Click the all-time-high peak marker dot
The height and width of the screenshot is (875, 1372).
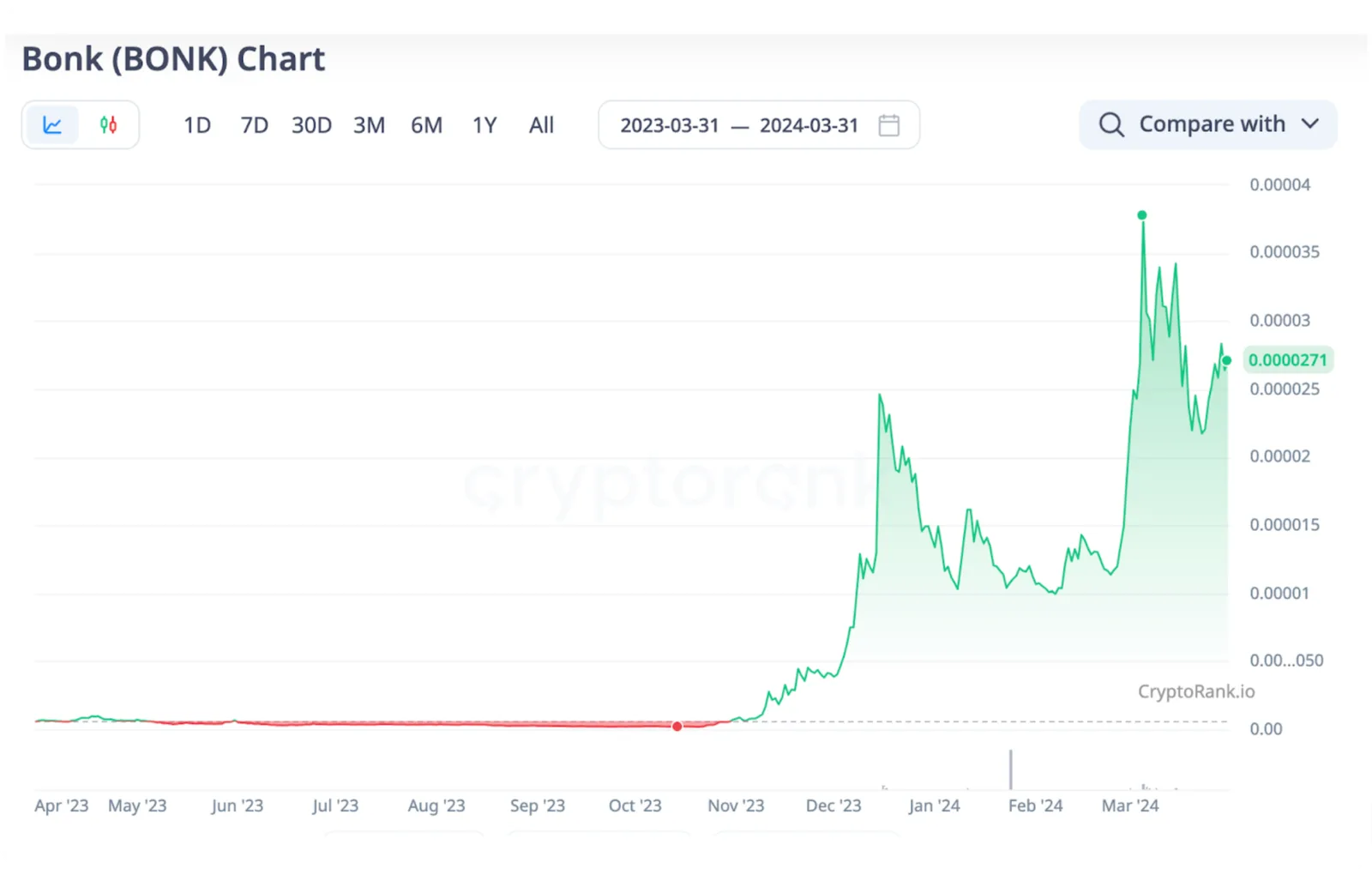click(x=1142, y=215)
